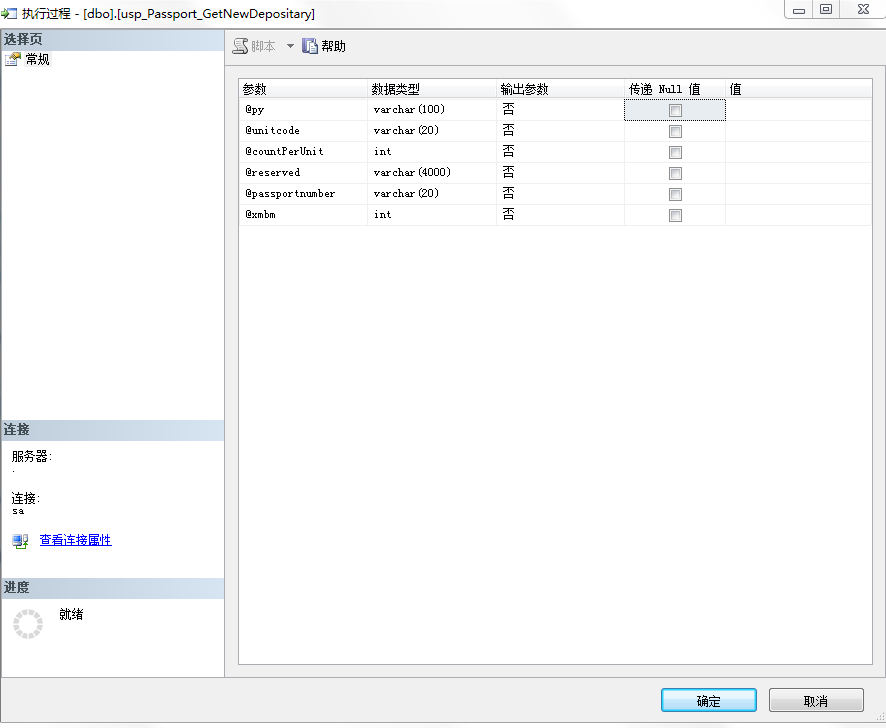Check Null for the @countPerUnit parameter
Screen dimensions: 886x728
pyautogui.click(x=675, y=151)
